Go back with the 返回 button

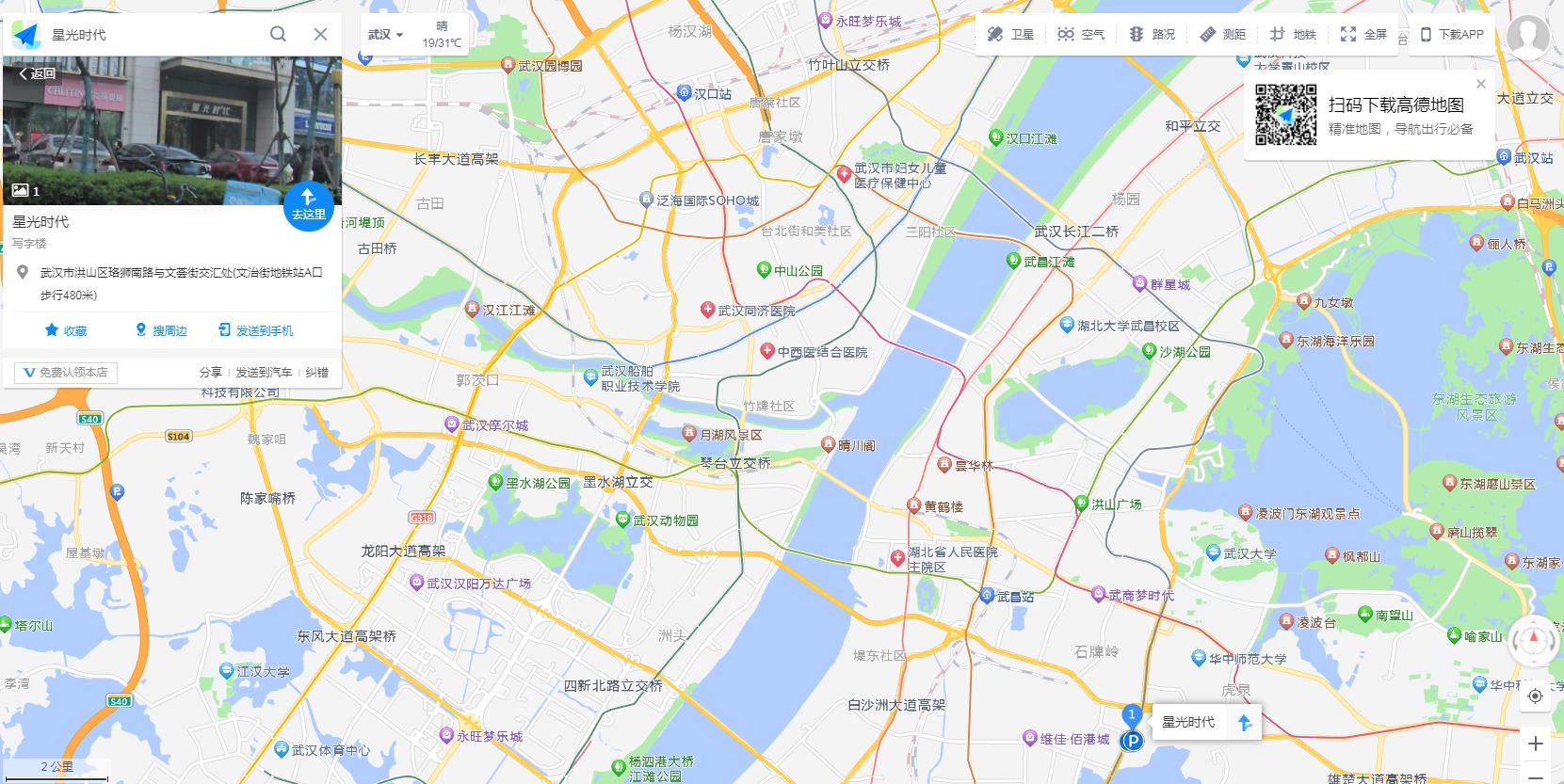[x=38, y=72]
